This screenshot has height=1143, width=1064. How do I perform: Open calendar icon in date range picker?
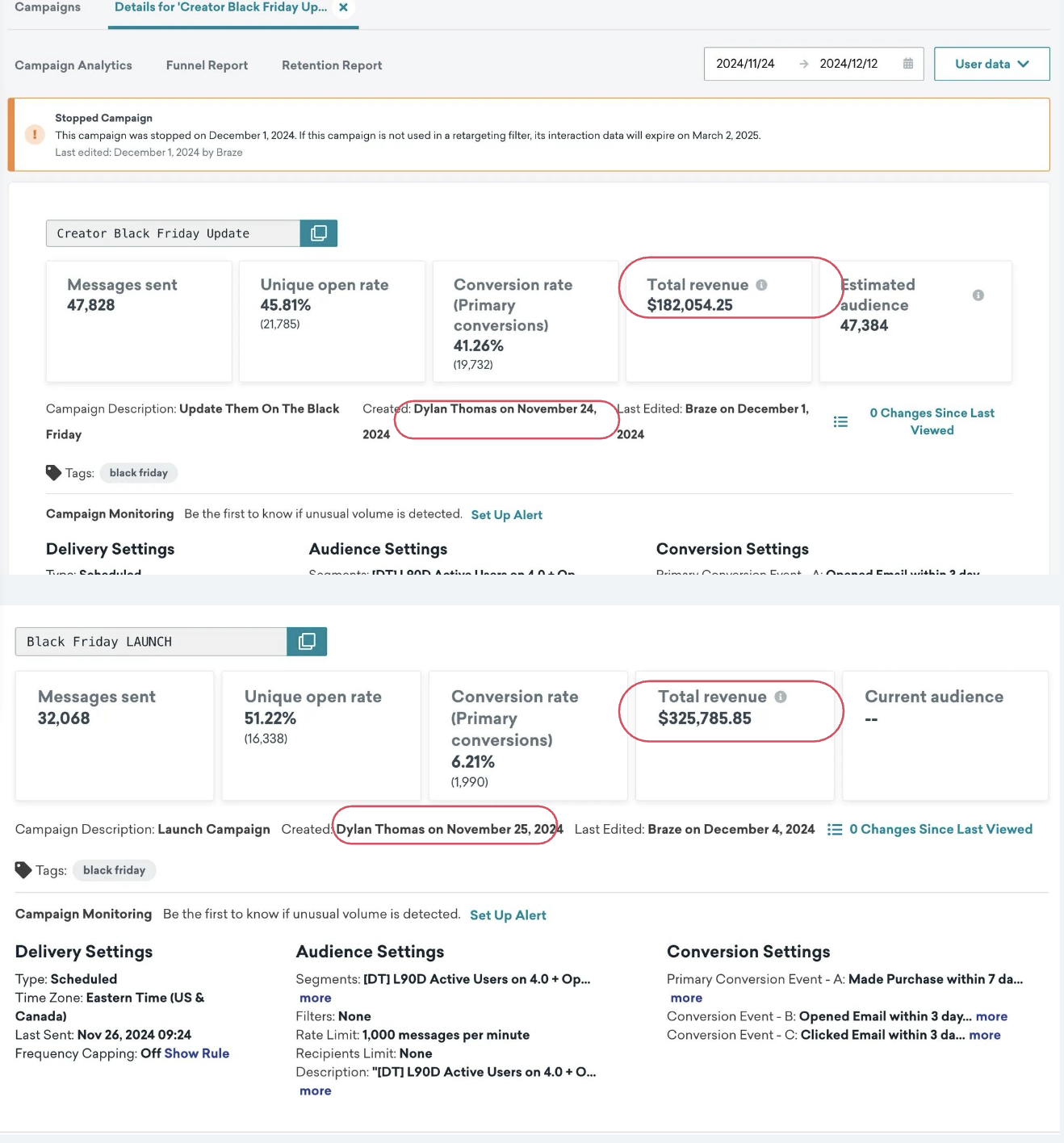point(908,64)
